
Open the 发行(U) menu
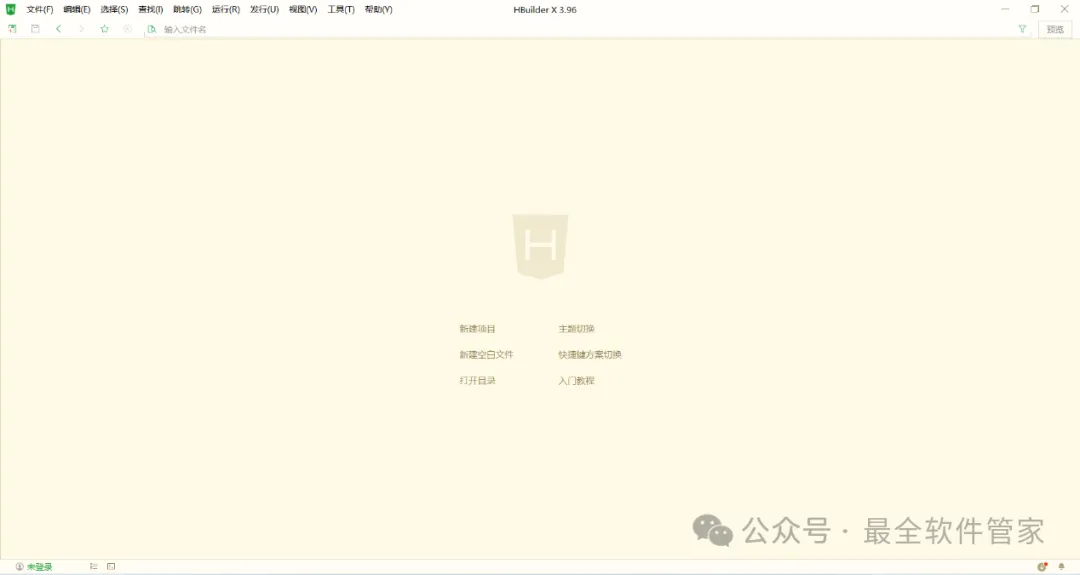[x=264, y=10]
